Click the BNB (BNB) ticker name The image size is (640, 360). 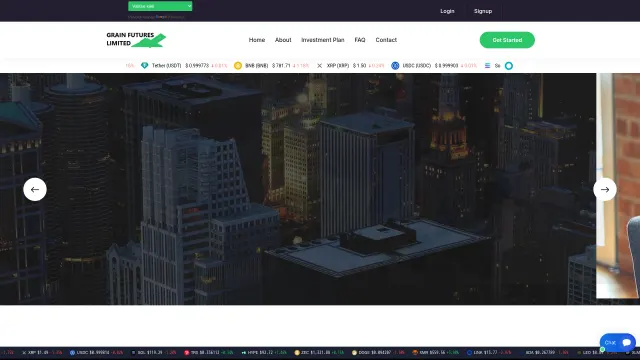tap(256, 66)
